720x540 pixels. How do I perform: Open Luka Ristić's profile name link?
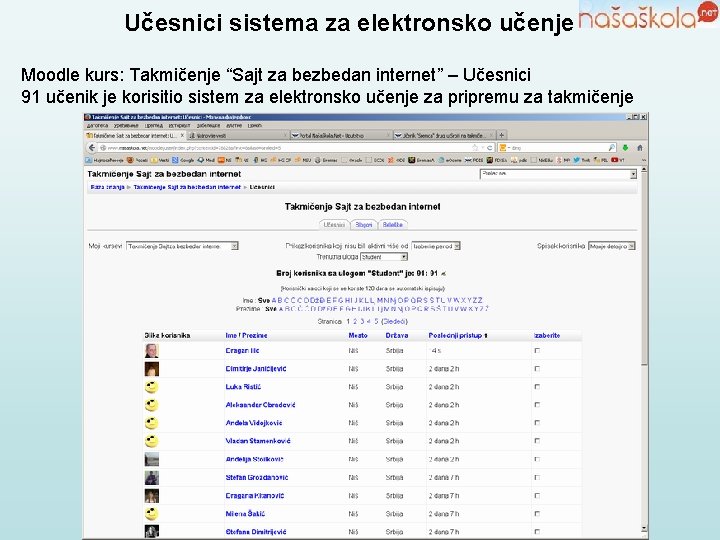click(x=243, y=387)
